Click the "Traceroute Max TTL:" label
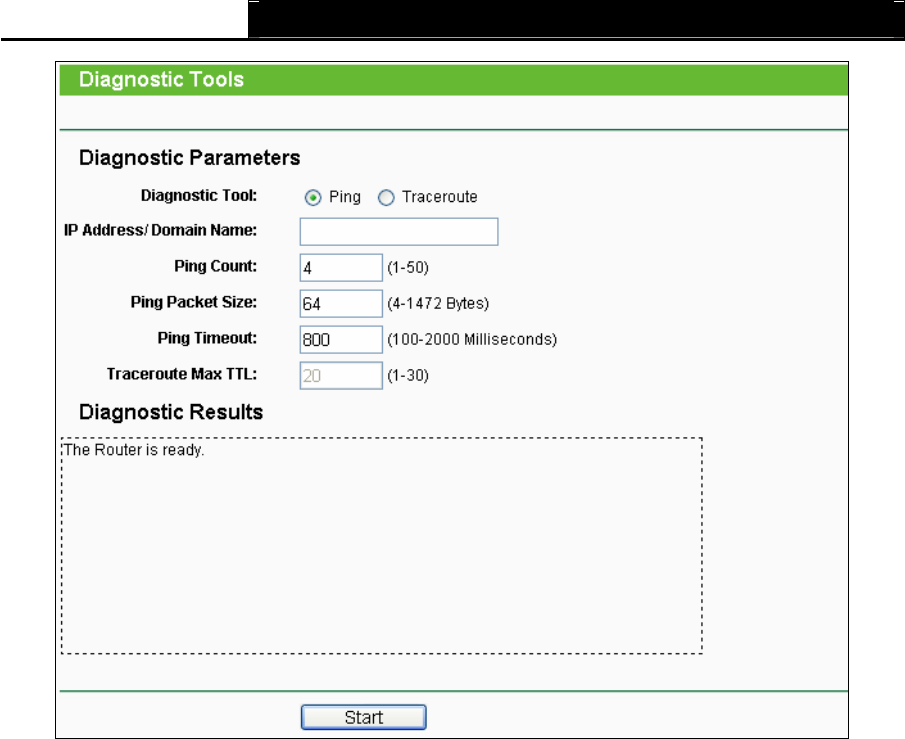Viewport: 905px width, 739px height. point(182,374)
